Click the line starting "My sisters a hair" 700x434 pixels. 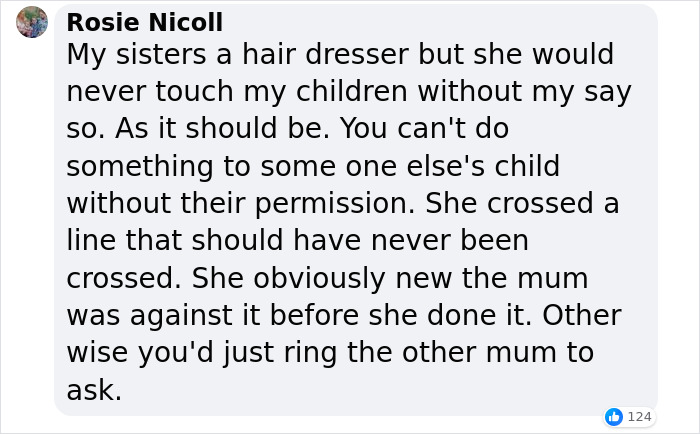tap(340, 55)
